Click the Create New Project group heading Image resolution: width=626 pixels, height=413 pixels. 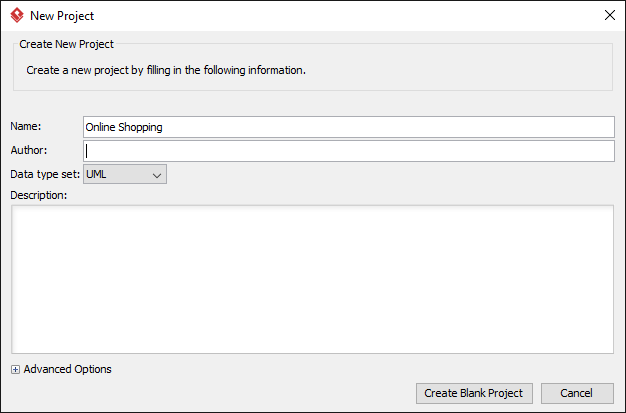tap(66, 44)
